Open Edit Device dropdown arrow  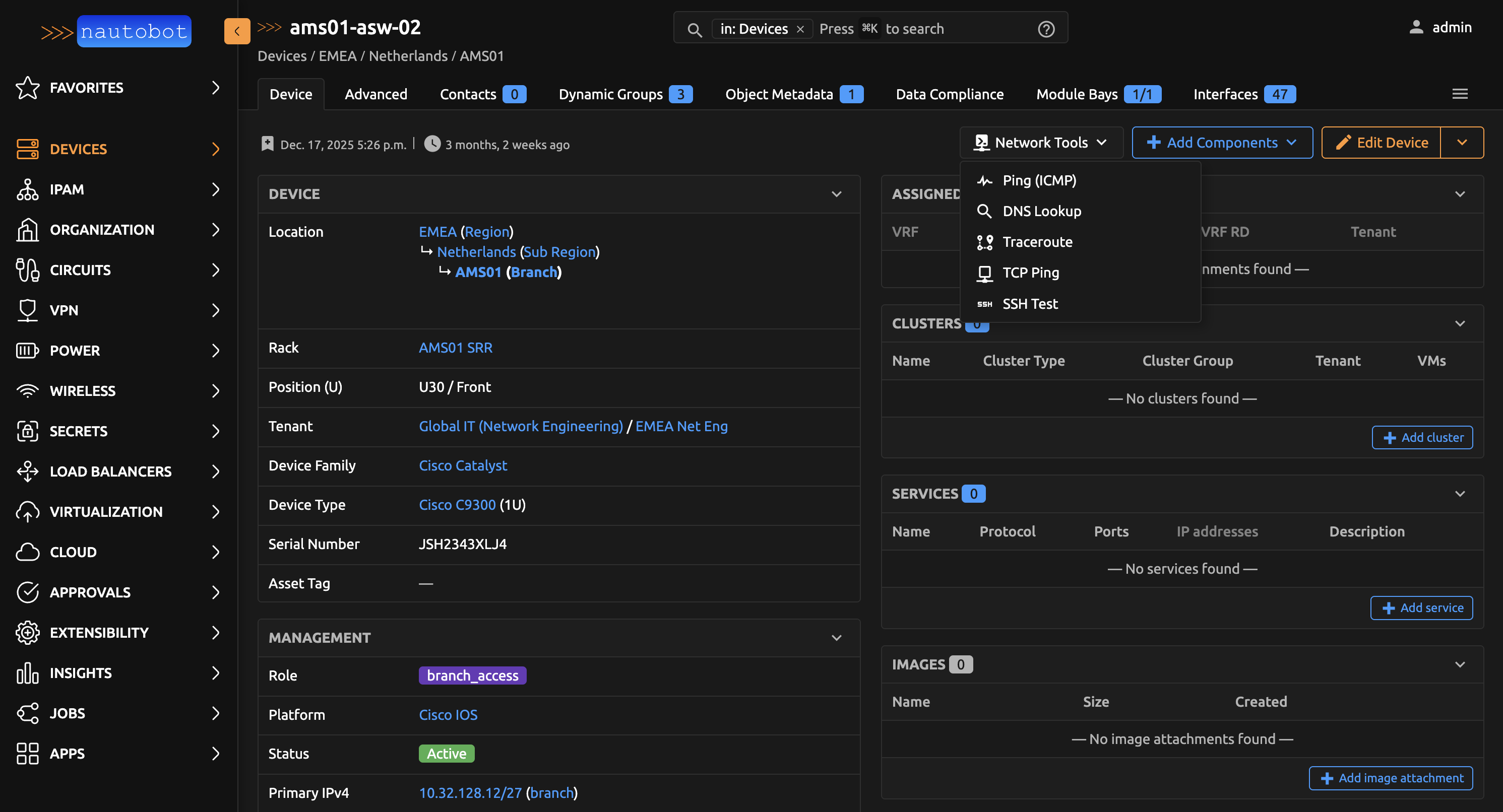tap(1462, 142)
